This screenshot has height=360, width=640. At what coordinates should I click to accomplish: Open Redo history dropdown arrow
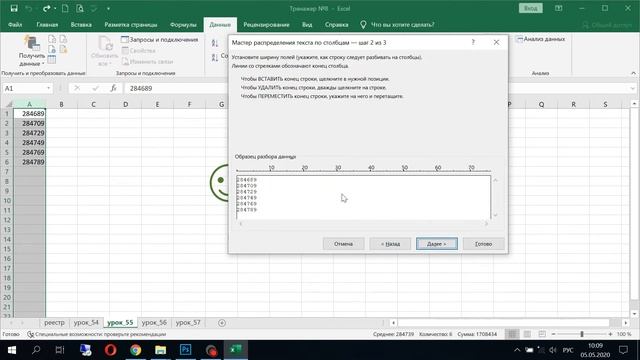pyautogui.click(x=55, y=8)
